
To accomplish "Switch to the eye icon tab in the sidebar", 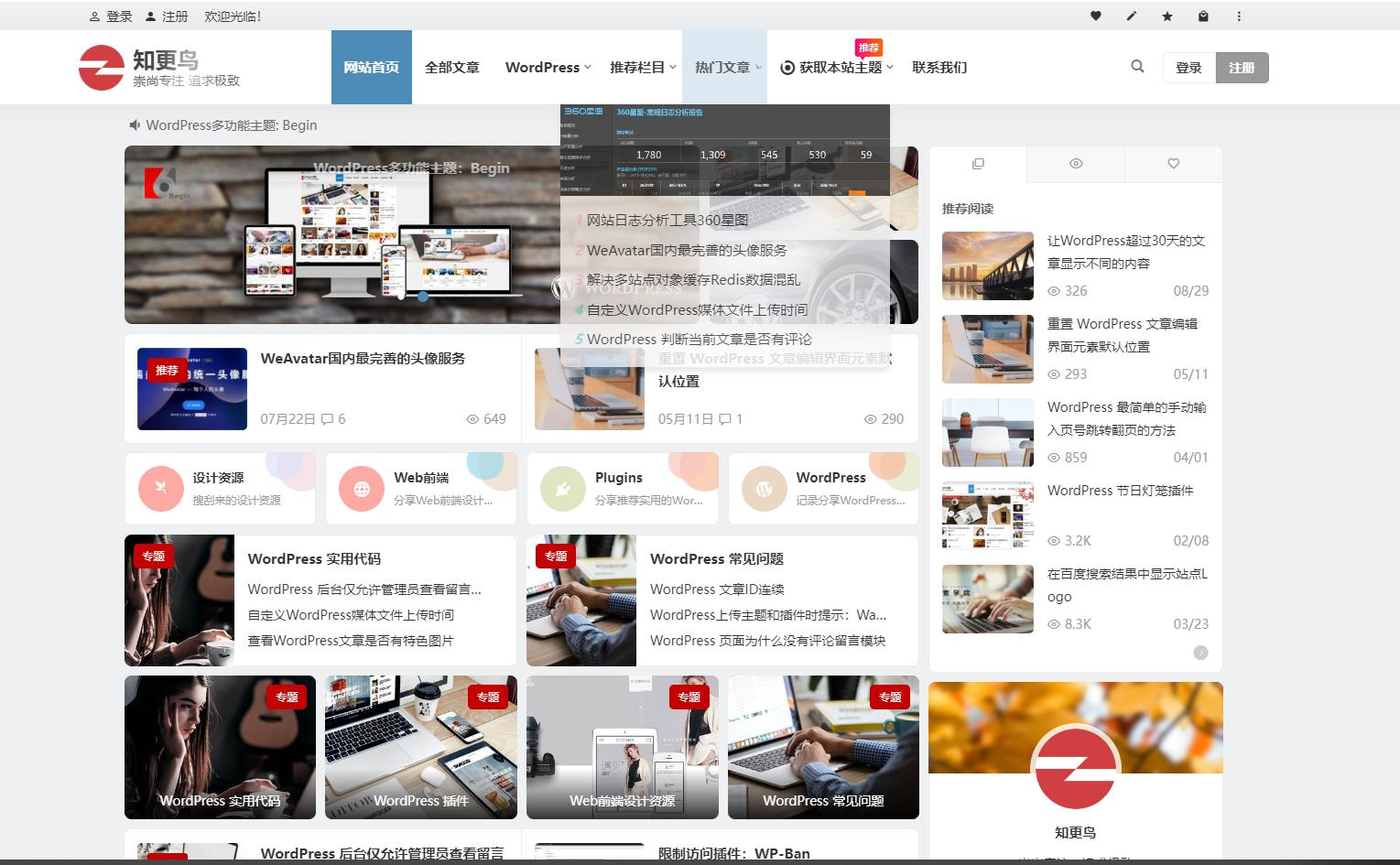I will [x=1076, y=164].
